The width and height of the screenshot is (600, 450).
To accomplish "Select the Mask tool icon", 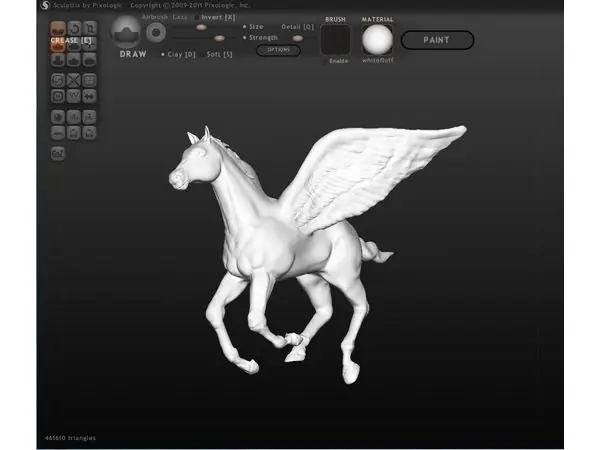I will tap(58, 96).
